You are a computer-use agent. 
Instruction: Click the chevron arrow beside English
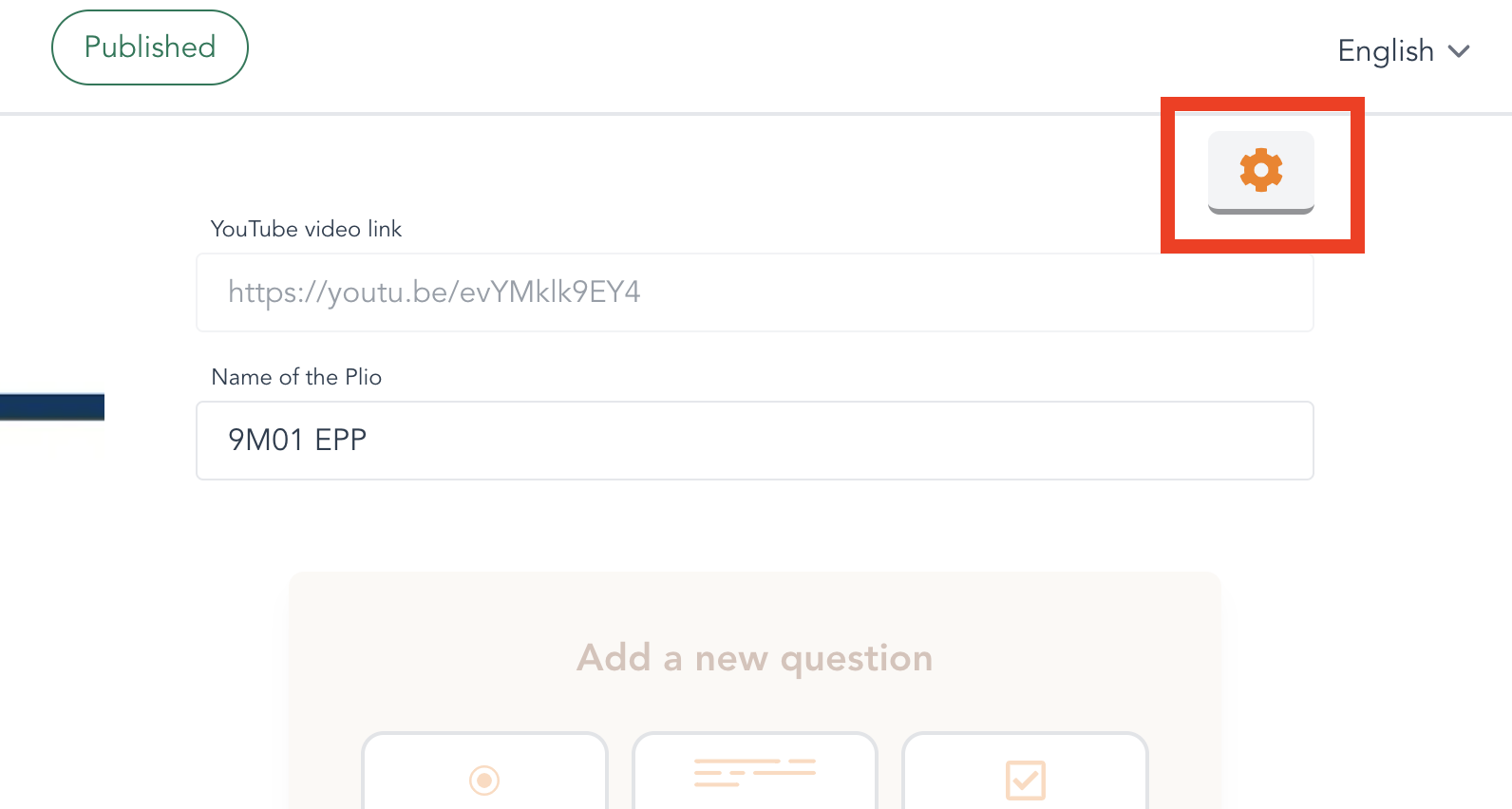pyautogui.click(x=1459, y=51)
